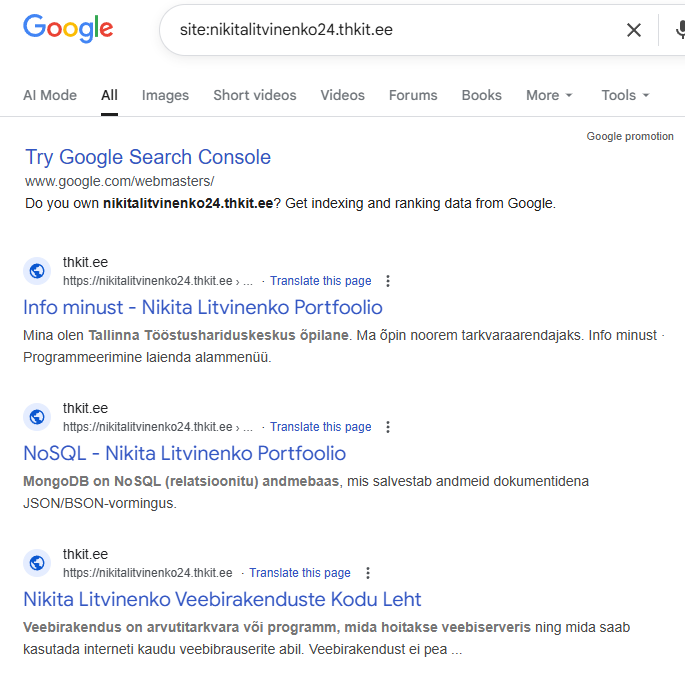Screen dimensions: 685x691
Task: Open NoSQL - Nikita Litvinenko Portfoolio link
Action: point(184,453)
